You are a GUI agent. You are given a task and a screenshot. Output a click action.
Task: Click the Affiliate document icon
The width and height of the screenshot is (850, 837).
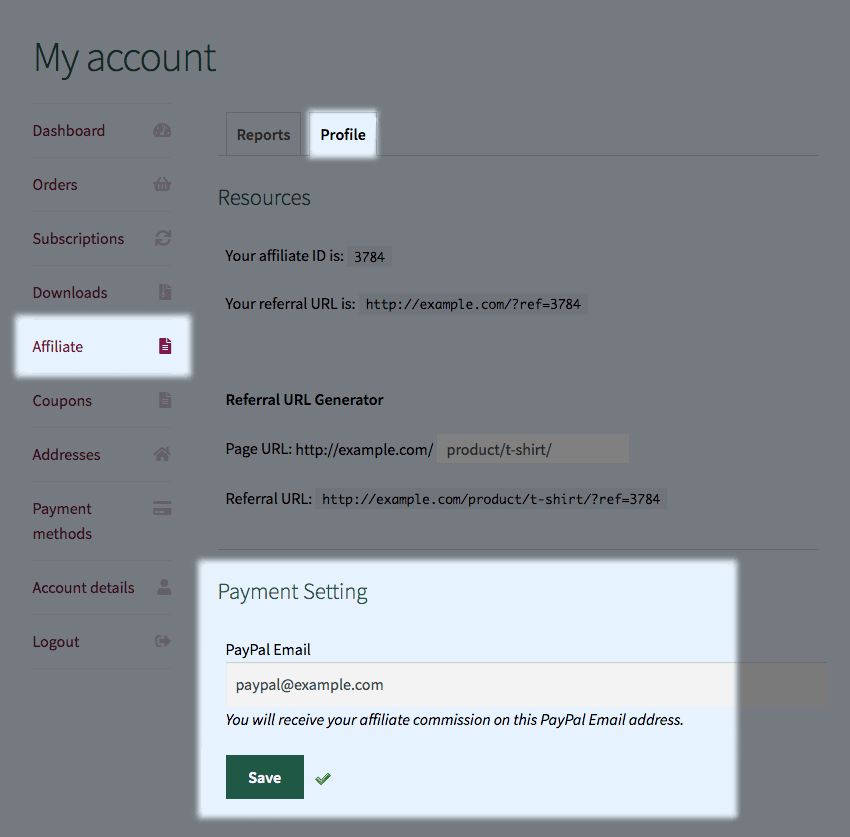[x=165, y=346]
